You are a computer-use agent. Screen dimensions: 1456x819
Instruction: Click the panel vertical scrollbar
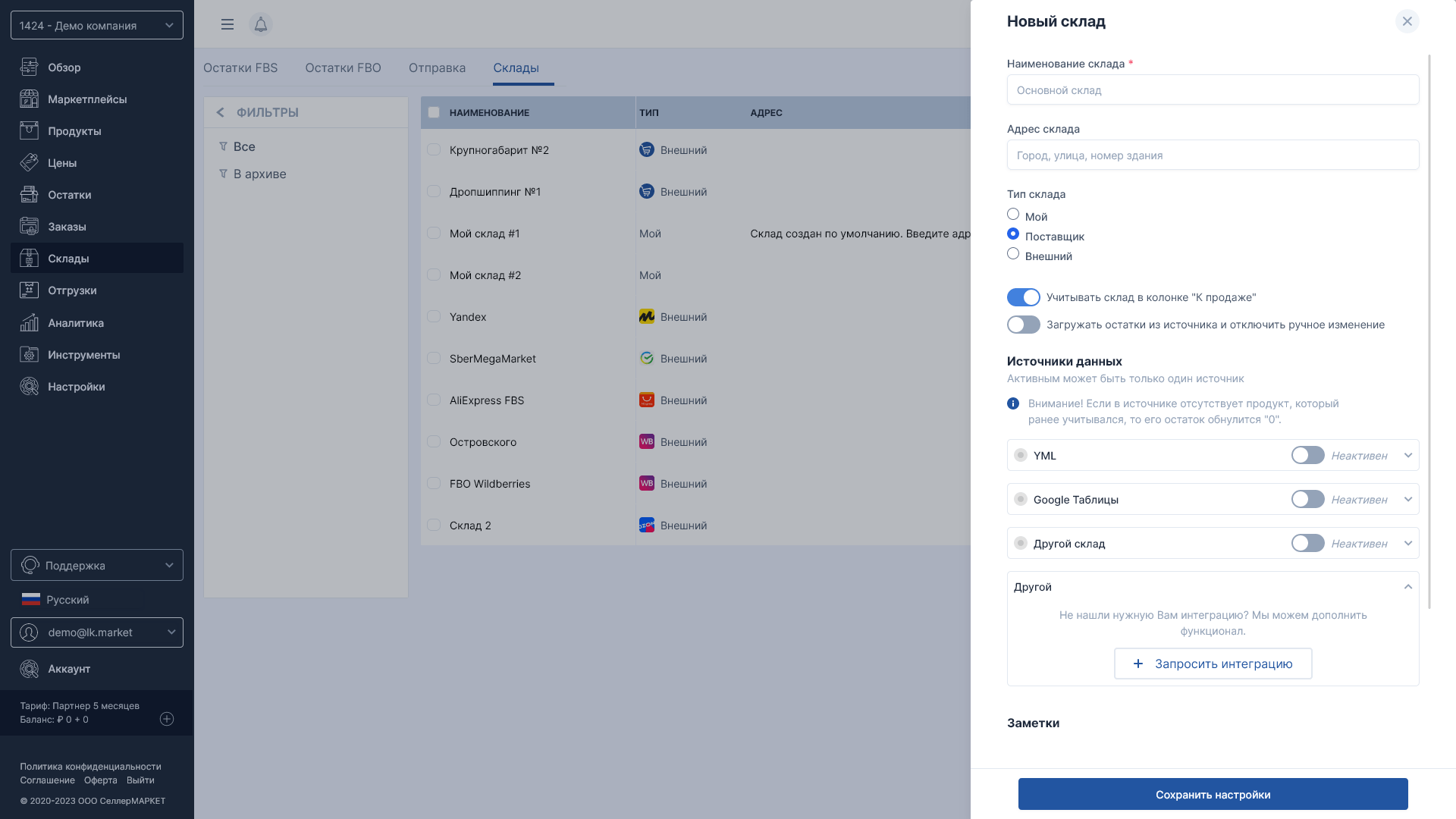click(1429, 331)
